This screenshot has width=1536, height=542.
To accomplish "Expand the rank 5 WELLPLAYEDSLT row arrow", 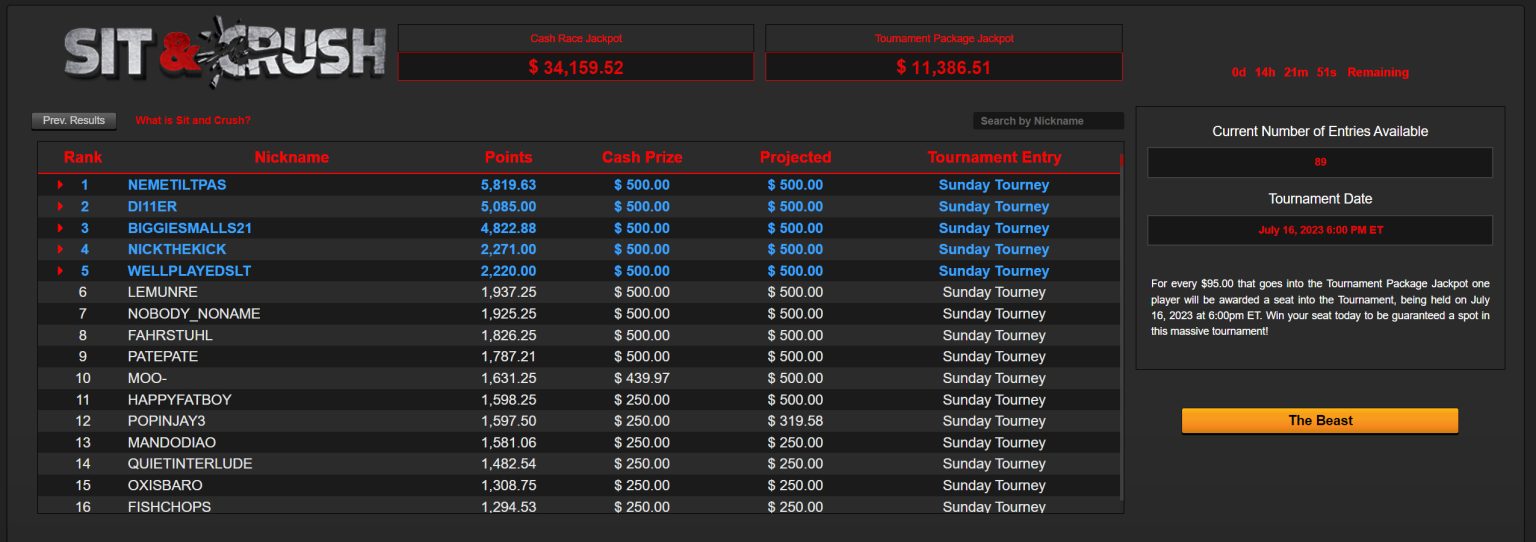I will tap(61, 271).
